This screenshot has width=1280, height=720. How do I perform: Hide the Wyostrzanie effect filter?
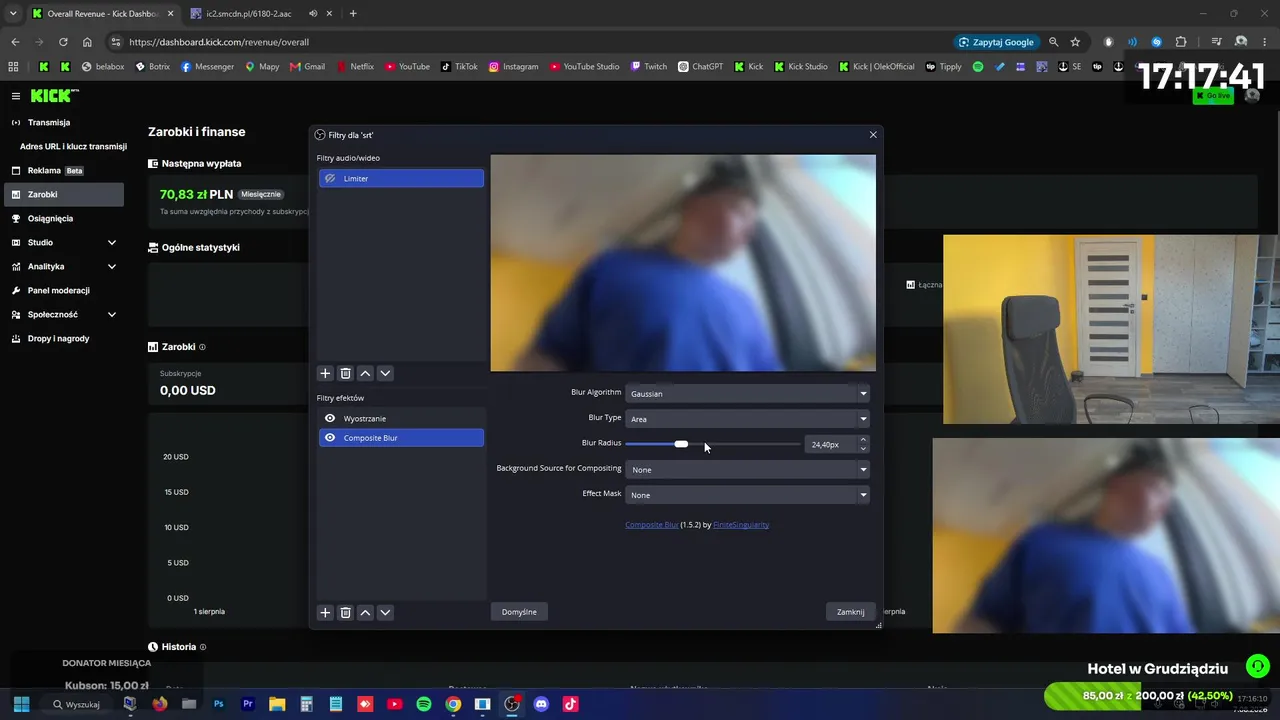(x=330, y=418)
